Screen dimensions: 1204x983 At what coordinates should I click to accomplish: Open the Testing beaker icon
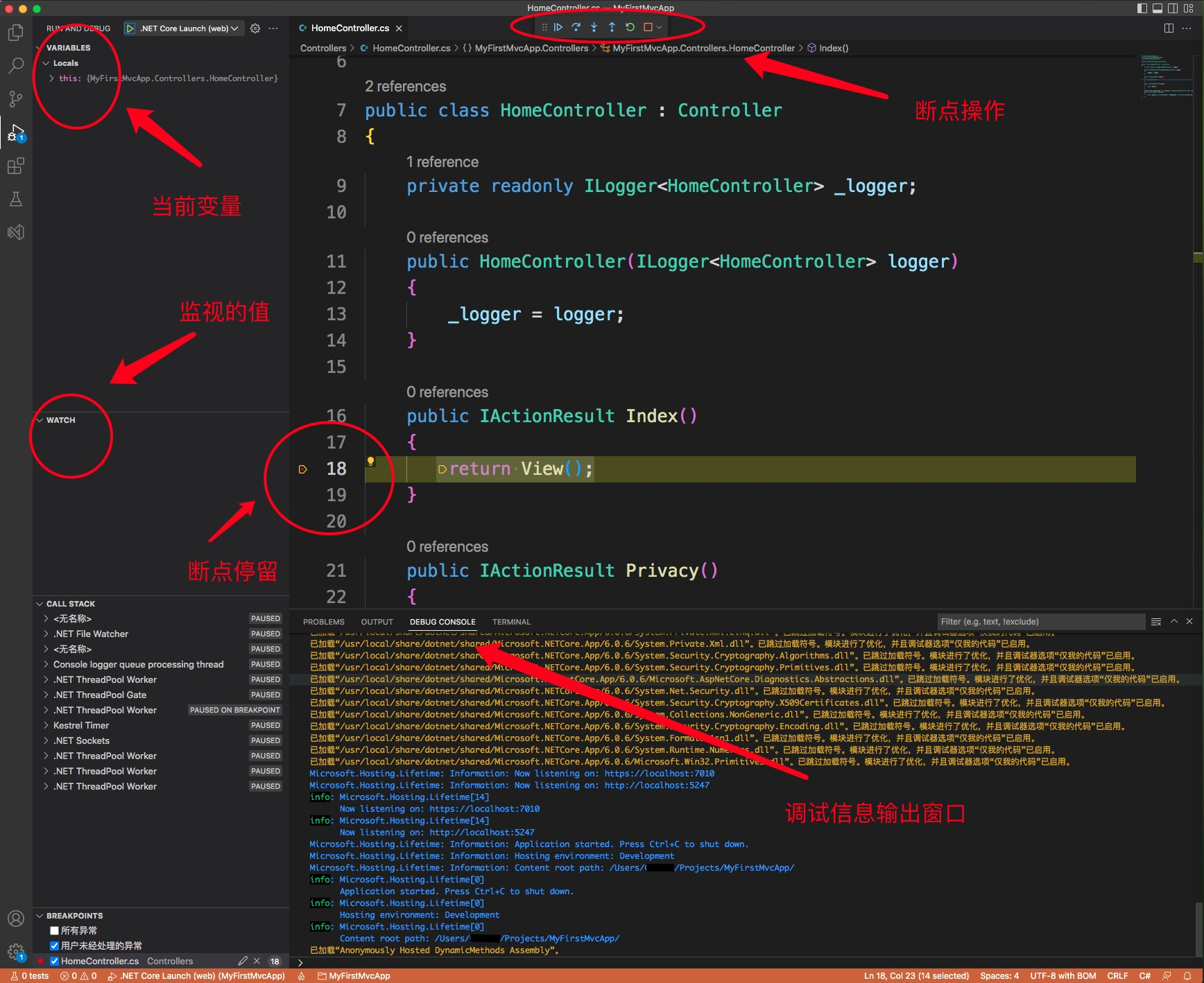point(15,199)
